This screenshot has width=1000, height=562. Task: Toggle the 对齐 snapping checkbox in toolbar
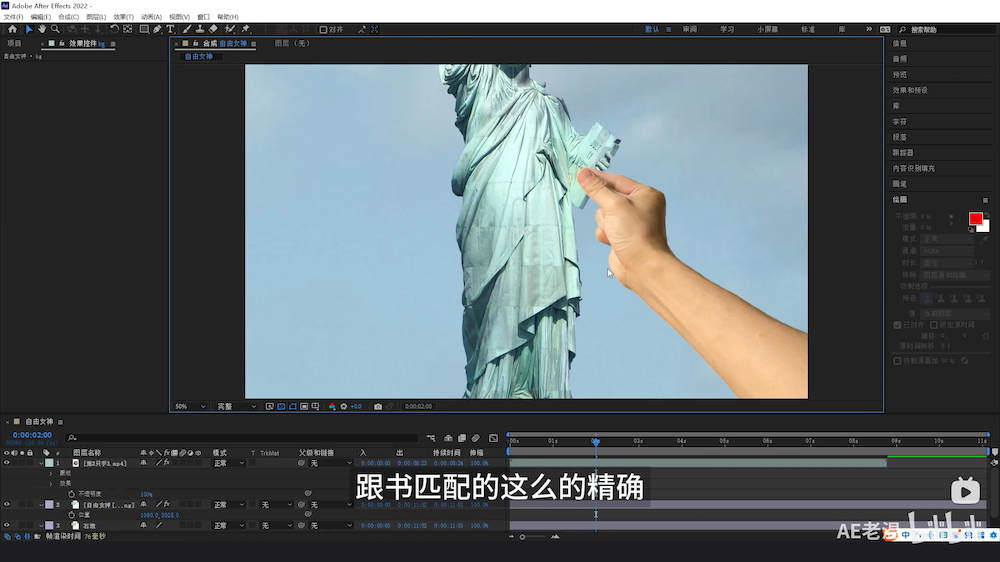click(323, 29)
